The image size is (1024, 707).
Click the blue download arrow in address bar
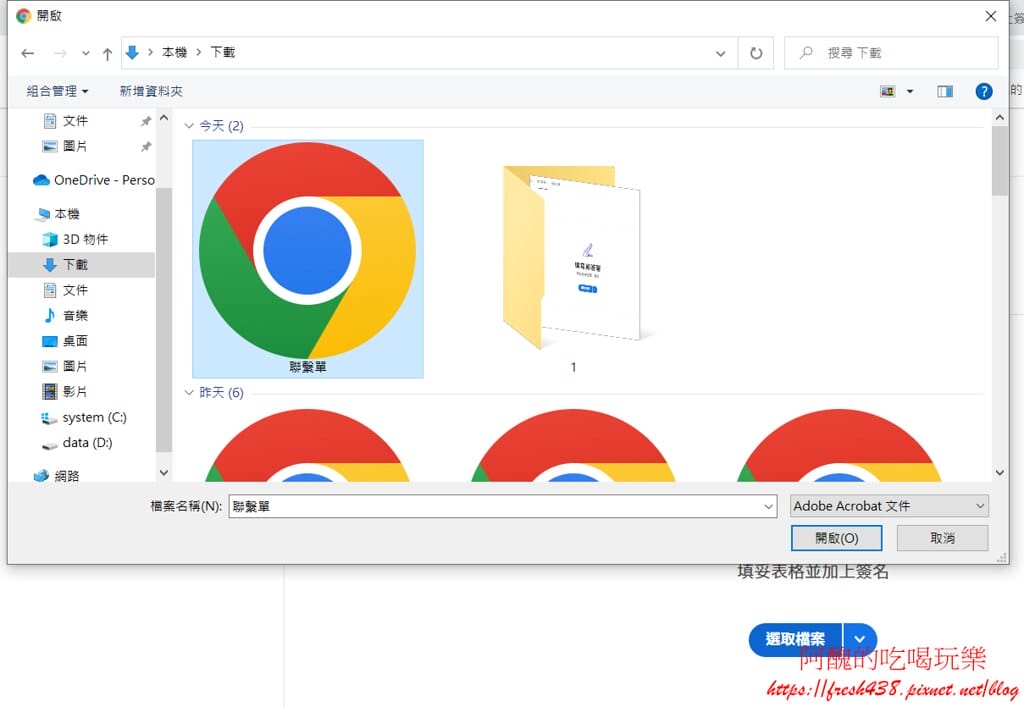point(132,52)
